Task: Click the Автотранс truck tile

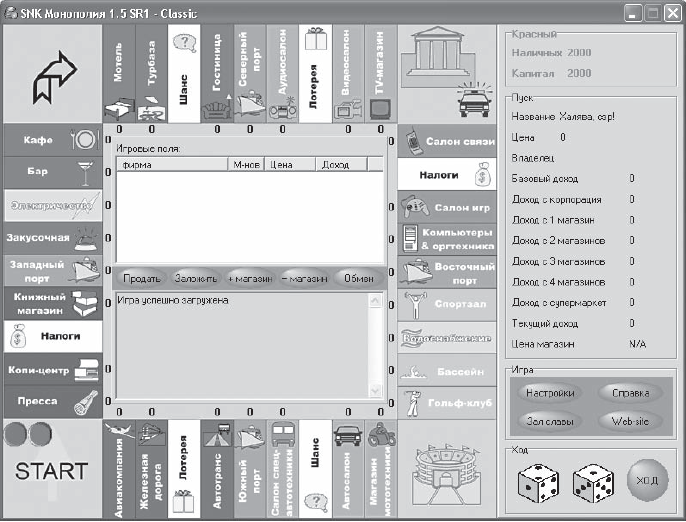Action: [217, 469]
